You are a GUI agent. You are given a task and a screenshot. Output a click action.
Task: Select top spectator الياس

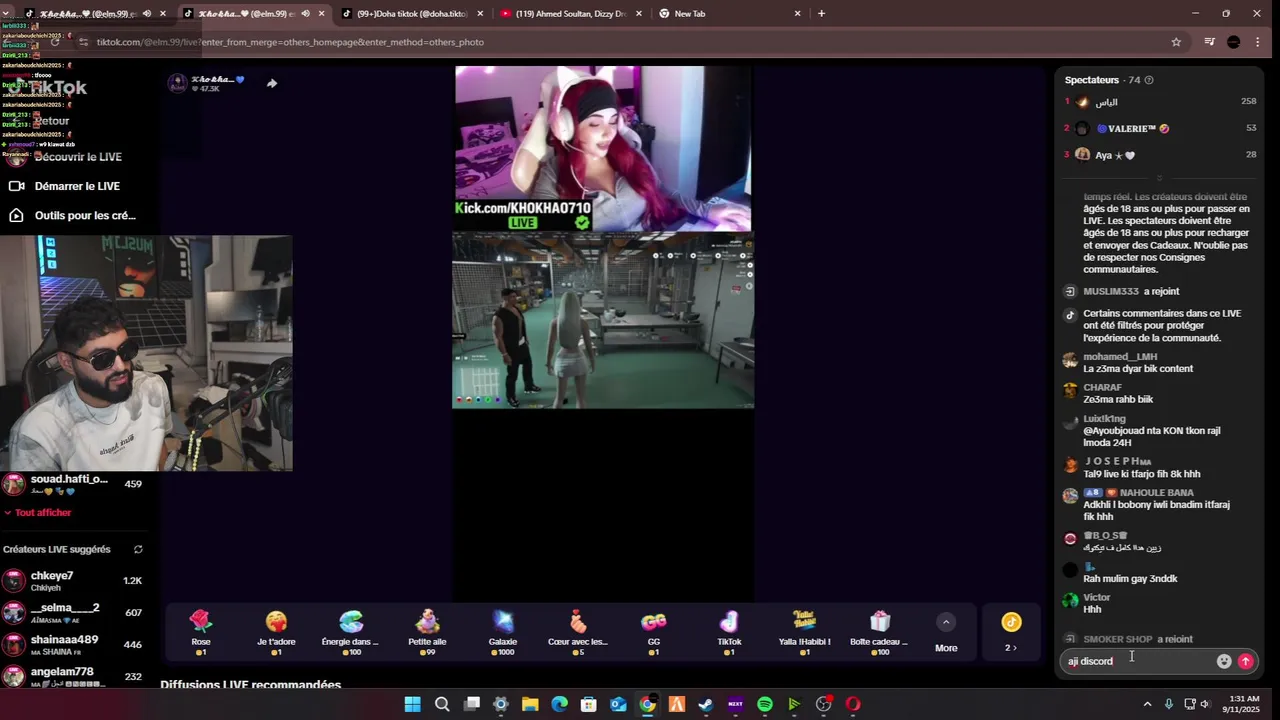click(1160, 102)
